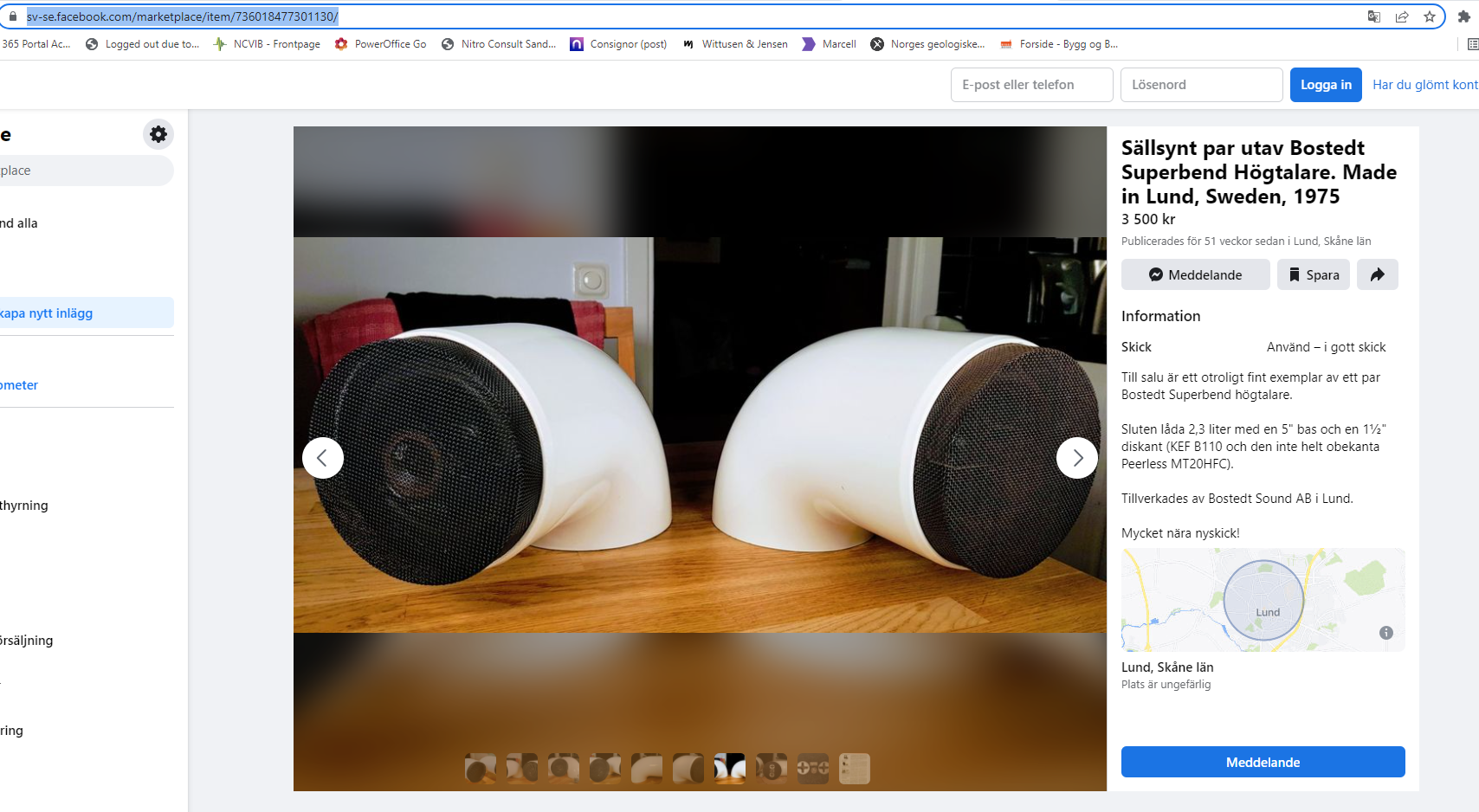Open the 'Logged out due to...' bookmark
The image size is (1479, 812).
click(142, 44)
